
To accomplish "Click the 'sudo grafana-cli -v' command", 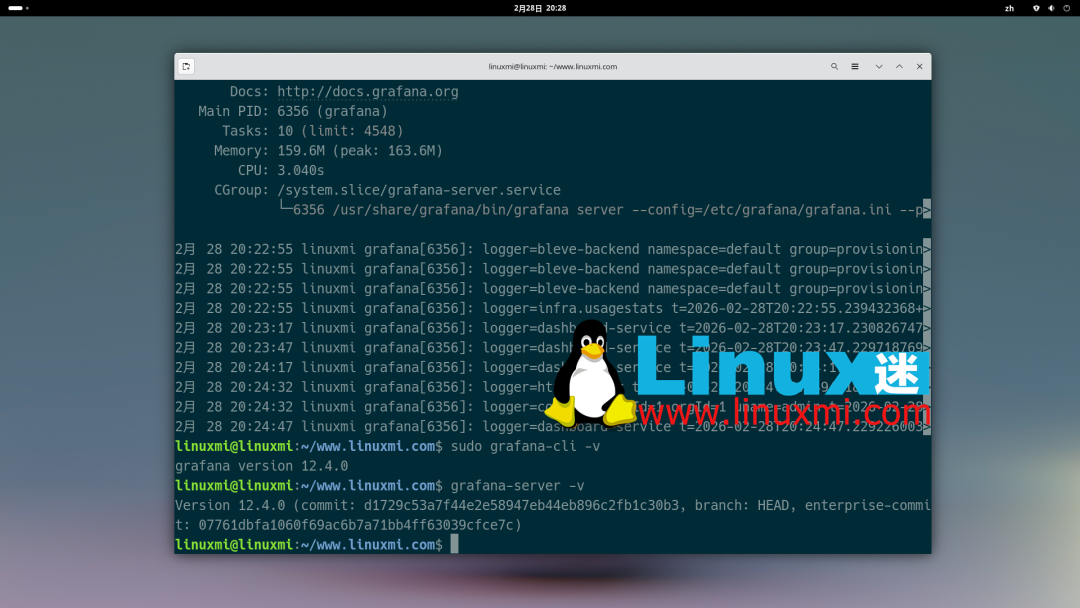I will click(526, 446).
